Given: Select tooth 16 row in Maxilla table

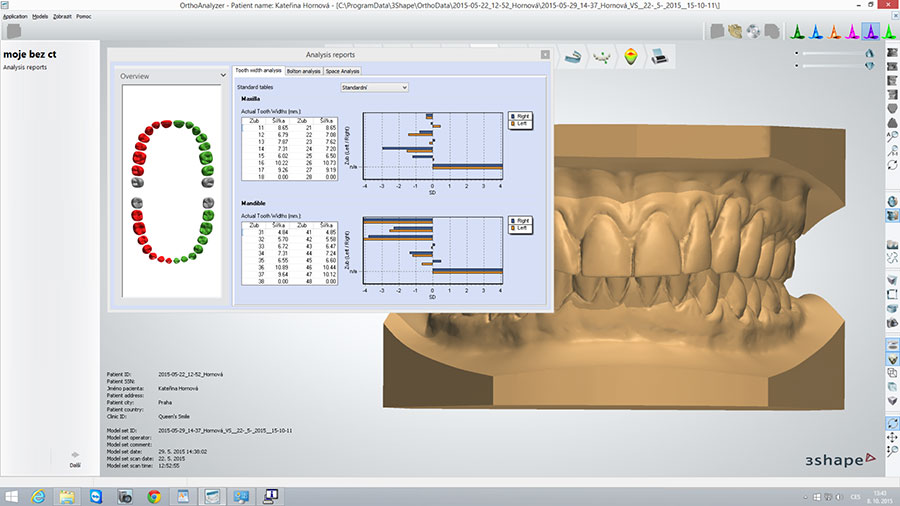Looking at the screenshot, I should pos(290,163).
